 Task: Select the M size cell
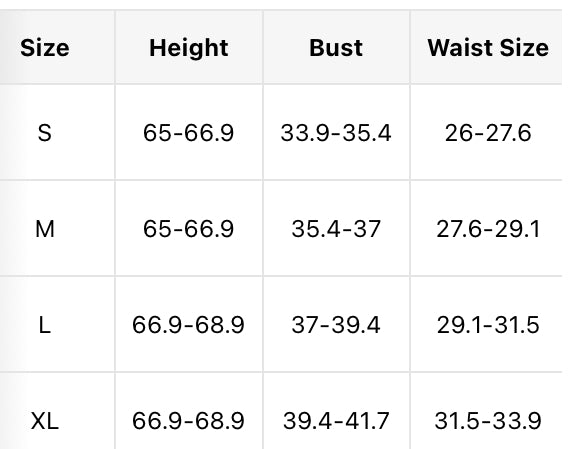(44, 229)
